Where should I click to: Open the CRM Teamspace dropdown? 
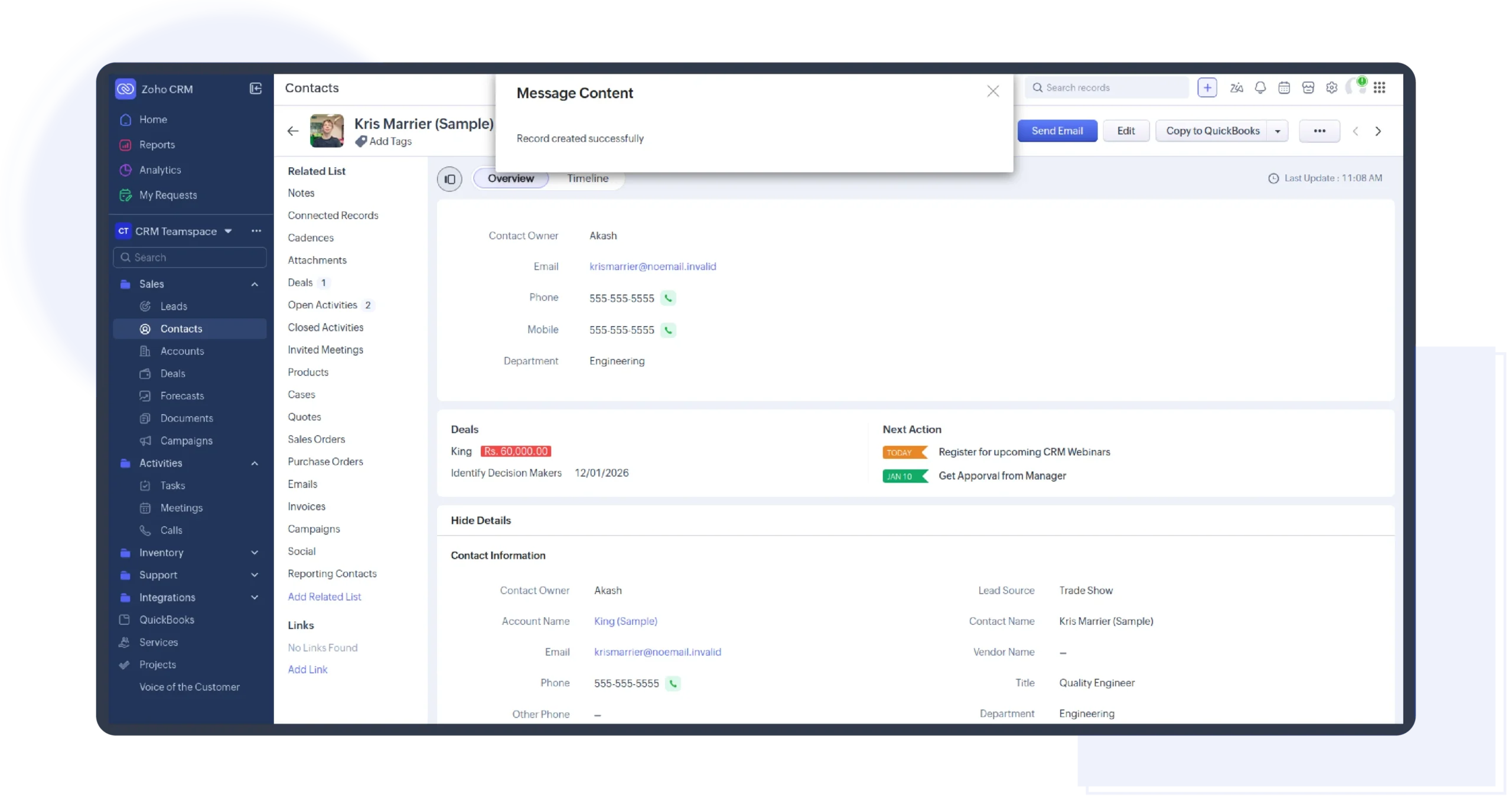pos(227,231)
